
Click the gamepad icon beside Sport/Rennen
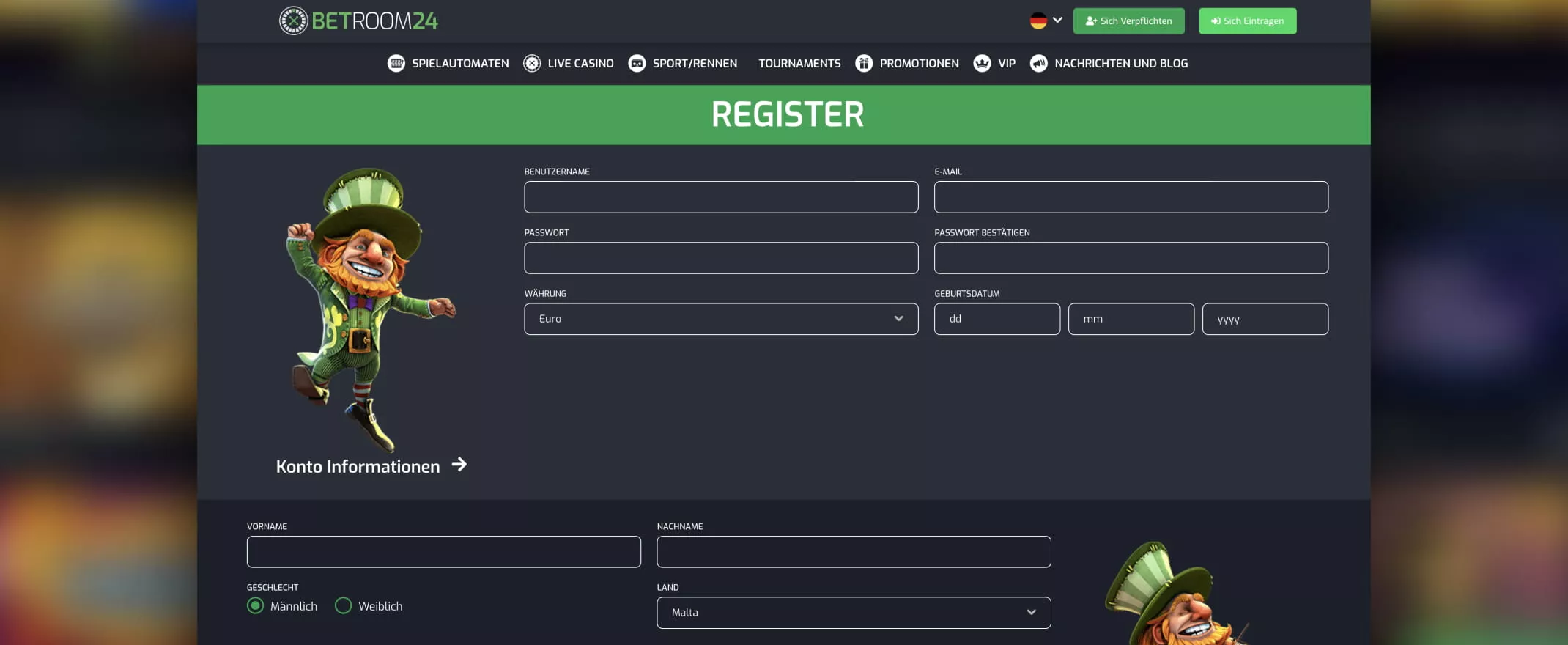(x=637, y=63)
